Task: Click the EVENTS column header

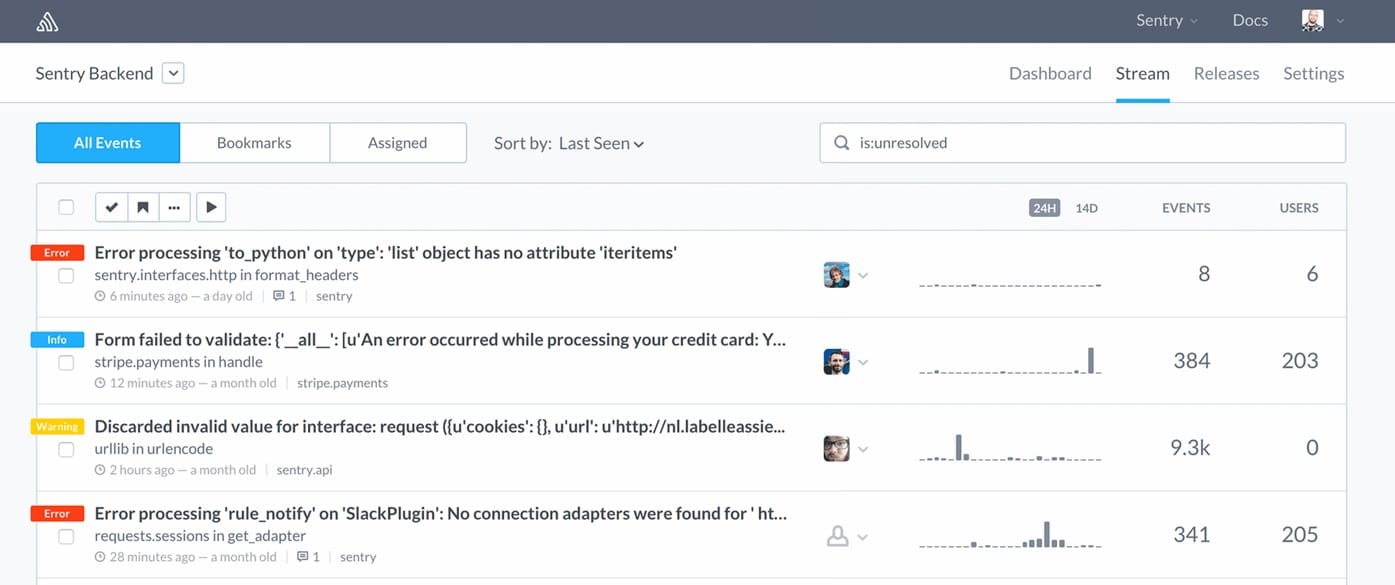Action: point(1186,208)
